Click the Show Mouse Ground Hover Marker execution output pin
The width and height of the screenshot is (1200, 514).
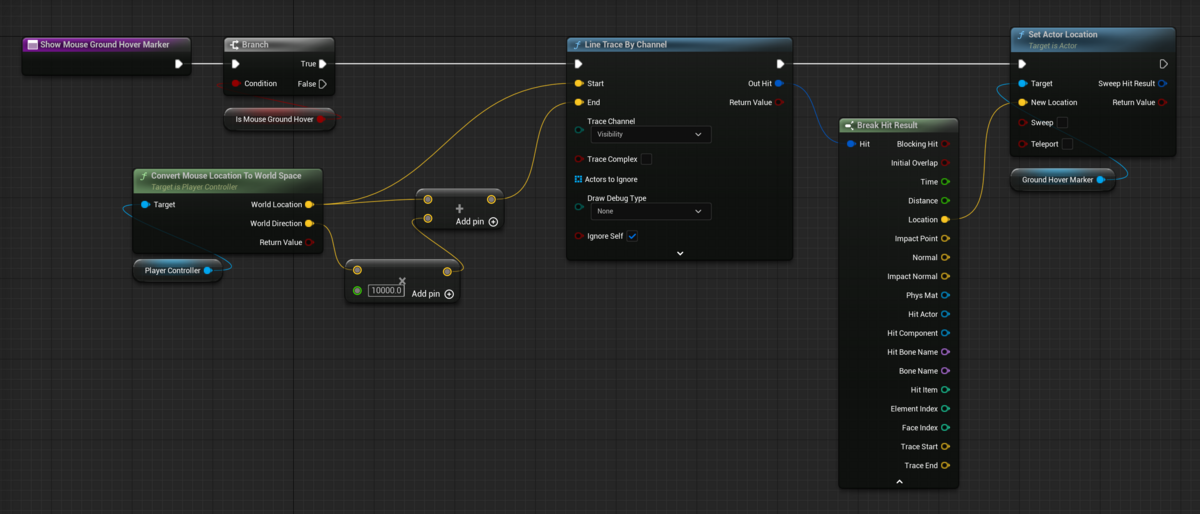point(179,64)
